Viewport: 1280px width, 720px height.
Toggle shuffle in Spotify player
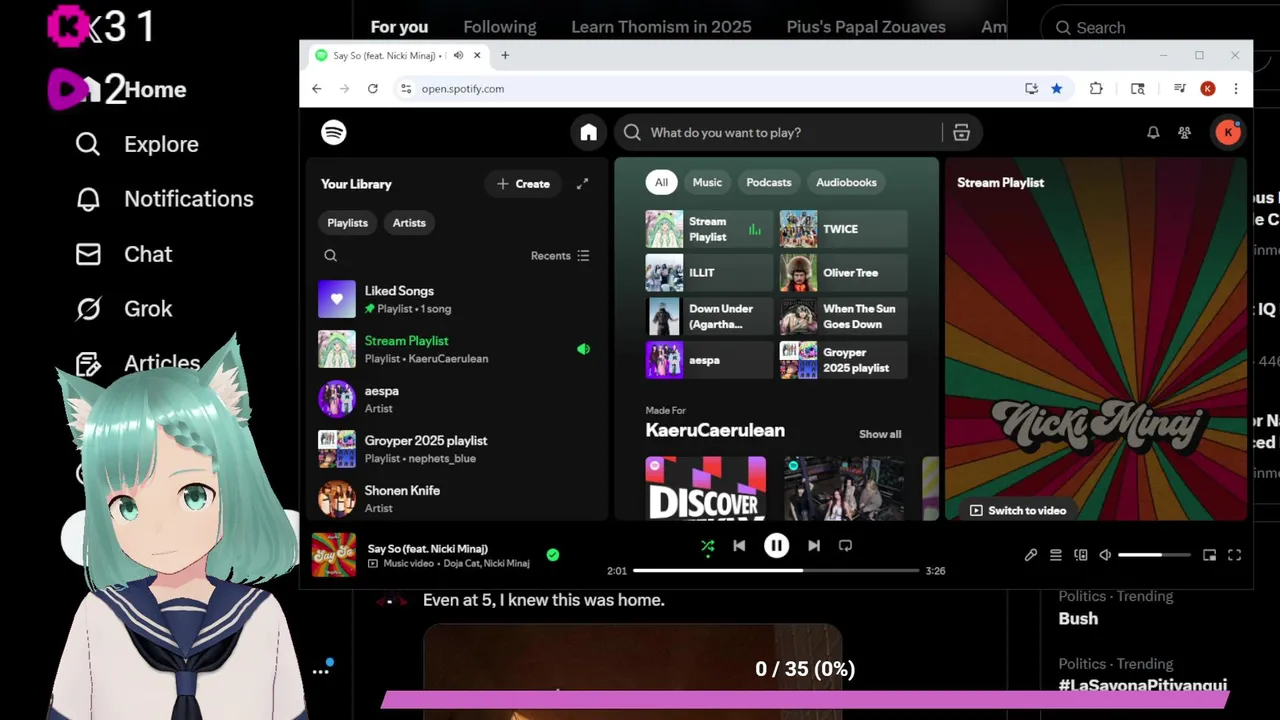click(x=707, y=546)
